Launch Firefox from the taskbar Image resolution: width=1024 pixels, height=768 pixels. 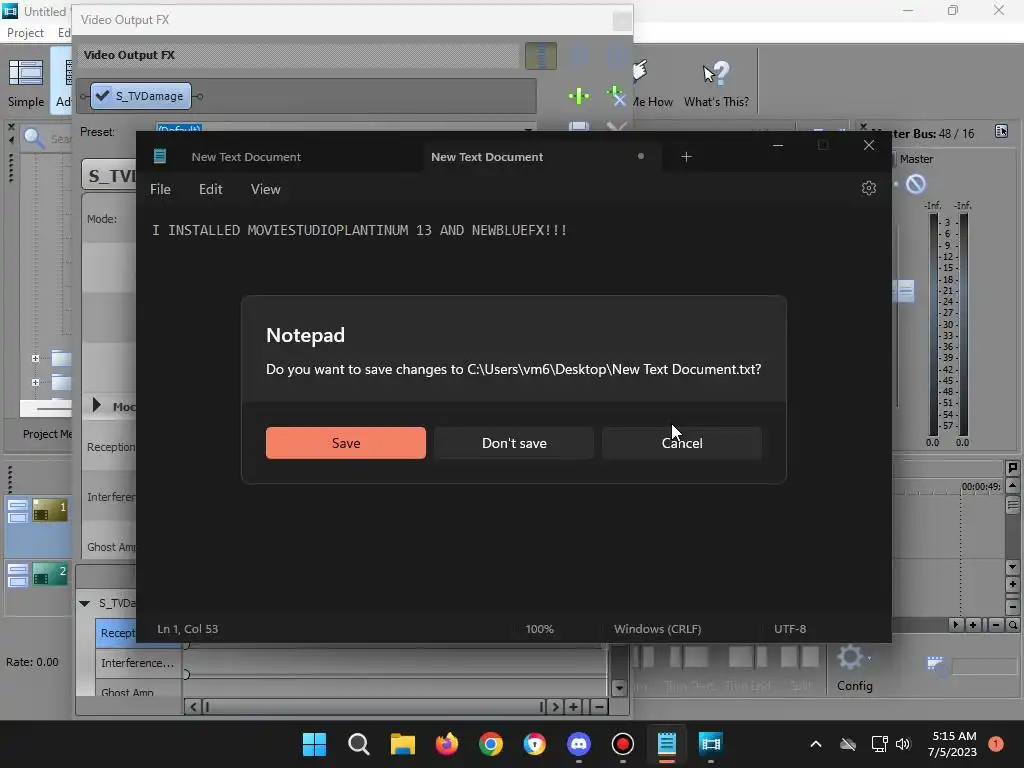tap(447, 744)
